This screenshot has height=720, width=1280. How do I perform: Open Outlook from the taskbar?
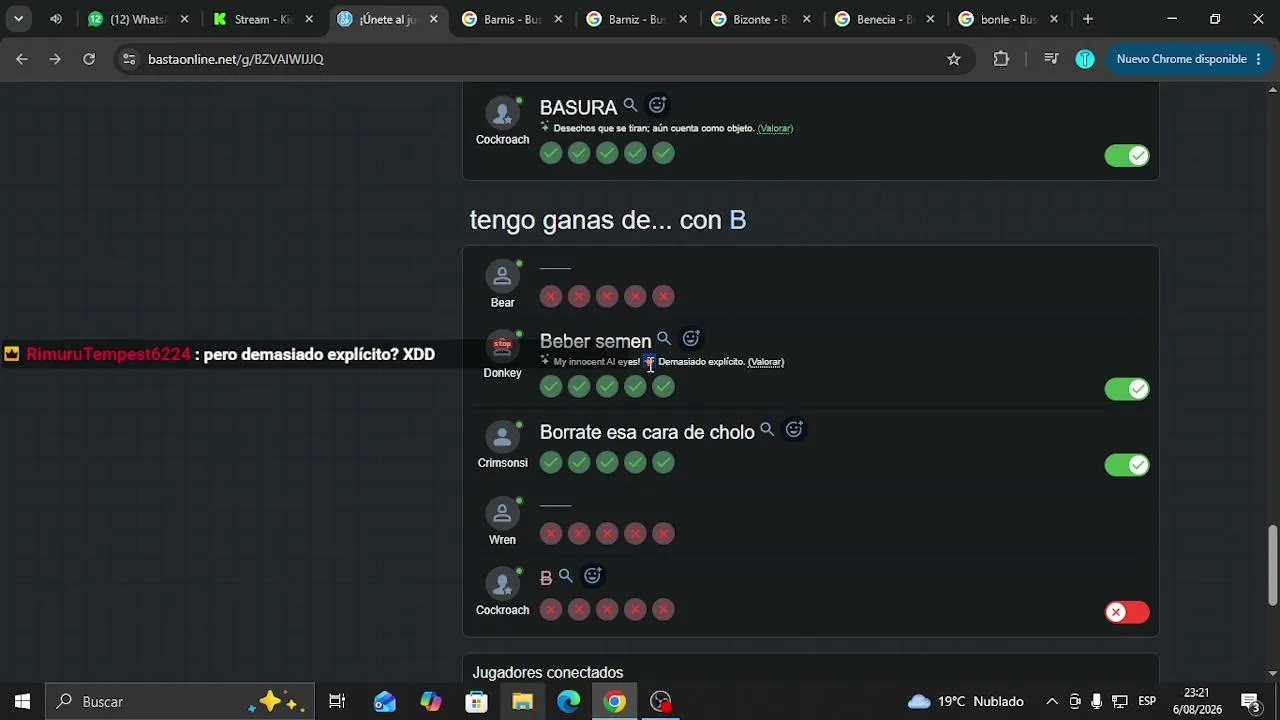(x=385, y=702)
